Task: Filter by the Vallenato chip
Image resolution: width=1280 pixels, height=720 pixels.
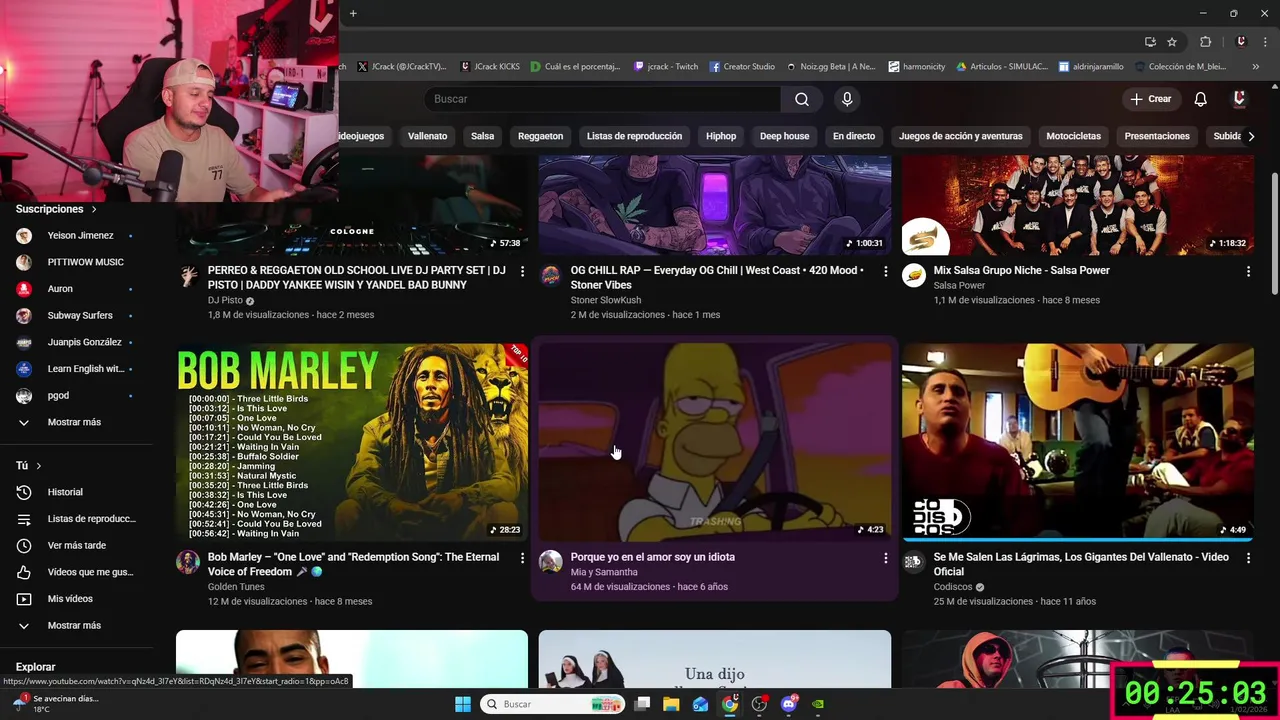Action: [427, 136]
